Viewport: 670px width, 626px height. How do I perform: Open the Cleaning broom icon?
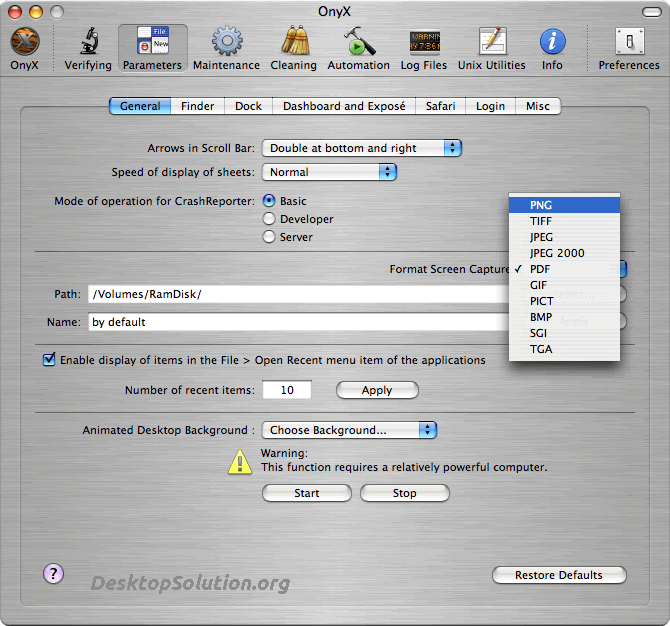pyautogui.click(x=293, y=43)
